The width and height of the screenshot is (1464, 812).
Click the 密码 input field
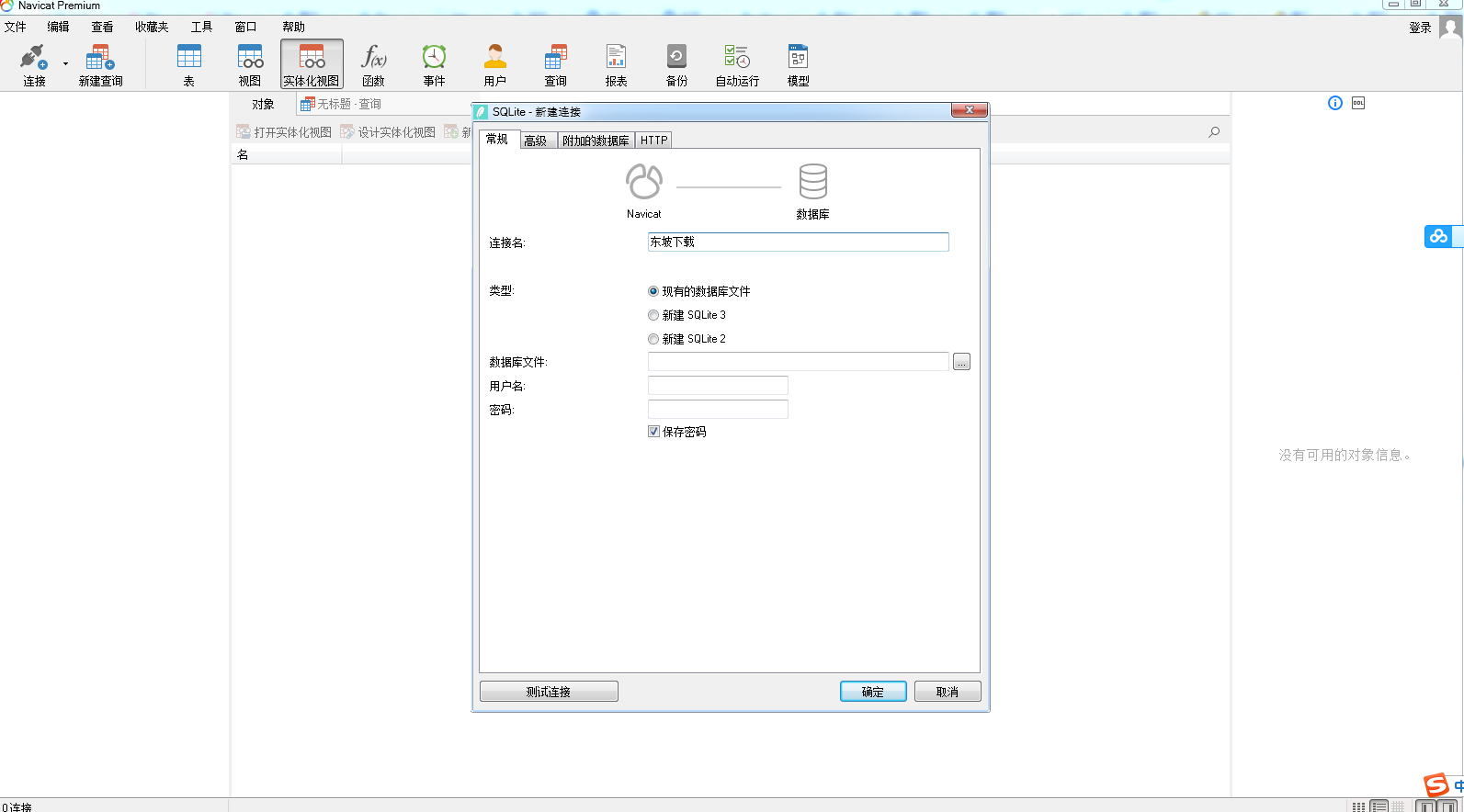(718, 410)
